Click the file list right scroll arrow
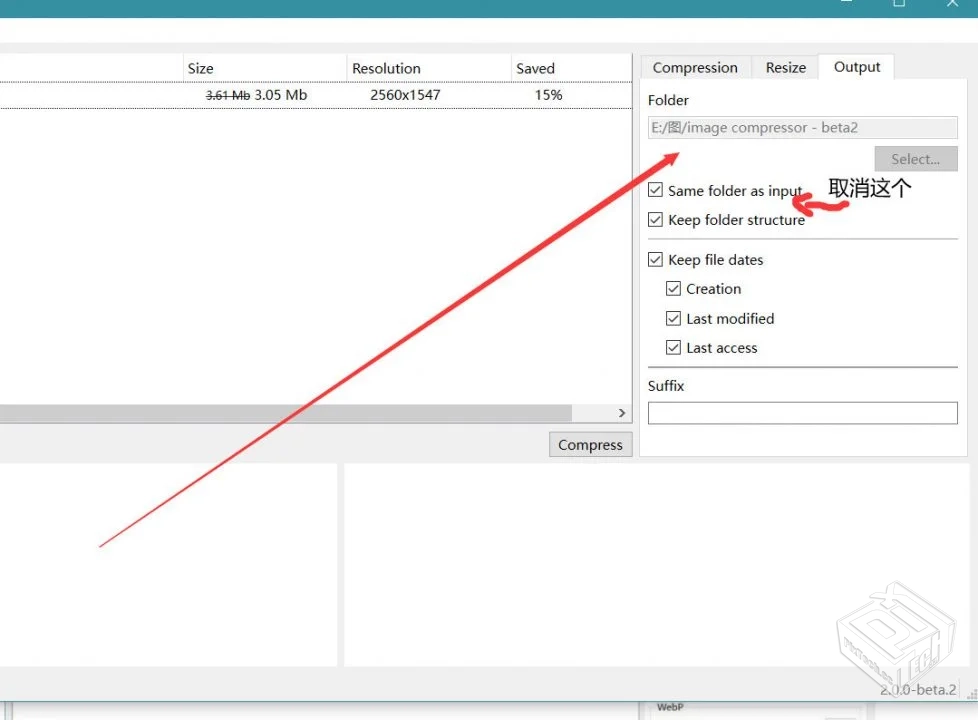Viewport: 978px width, 720px height. [622, 413]
